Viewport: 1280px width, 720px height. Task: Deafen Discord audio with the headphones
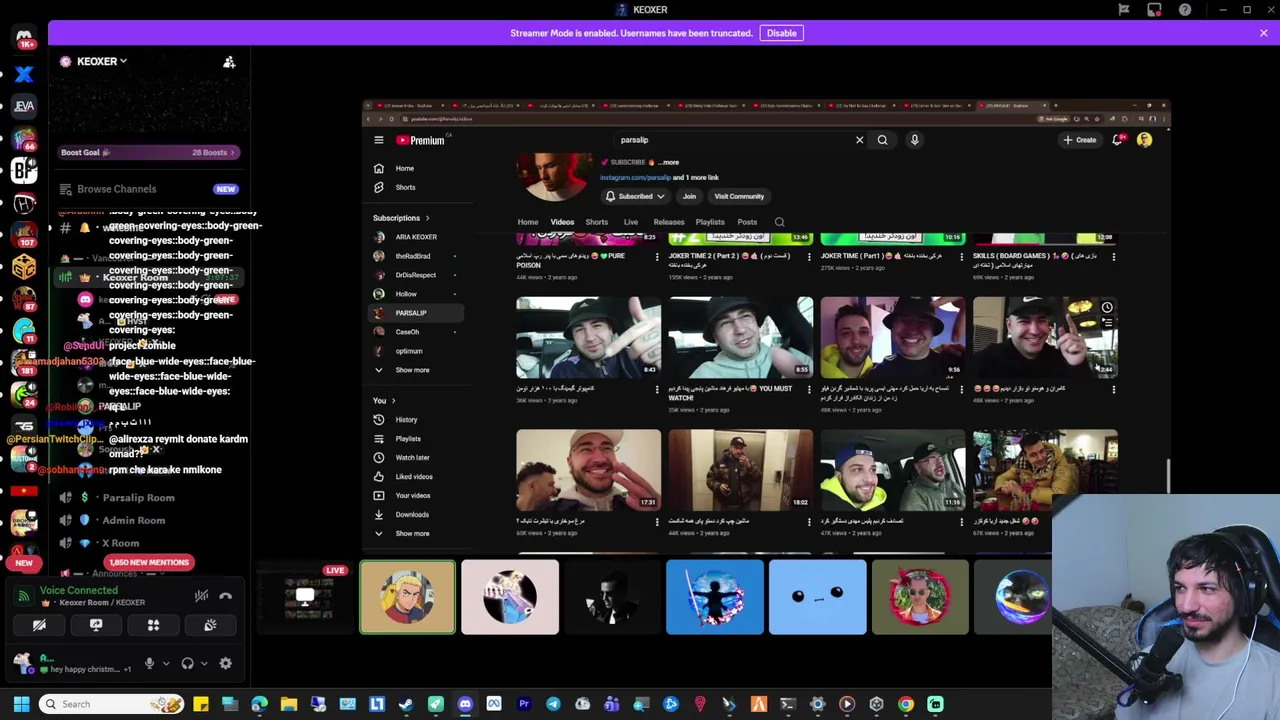point(187,663)
